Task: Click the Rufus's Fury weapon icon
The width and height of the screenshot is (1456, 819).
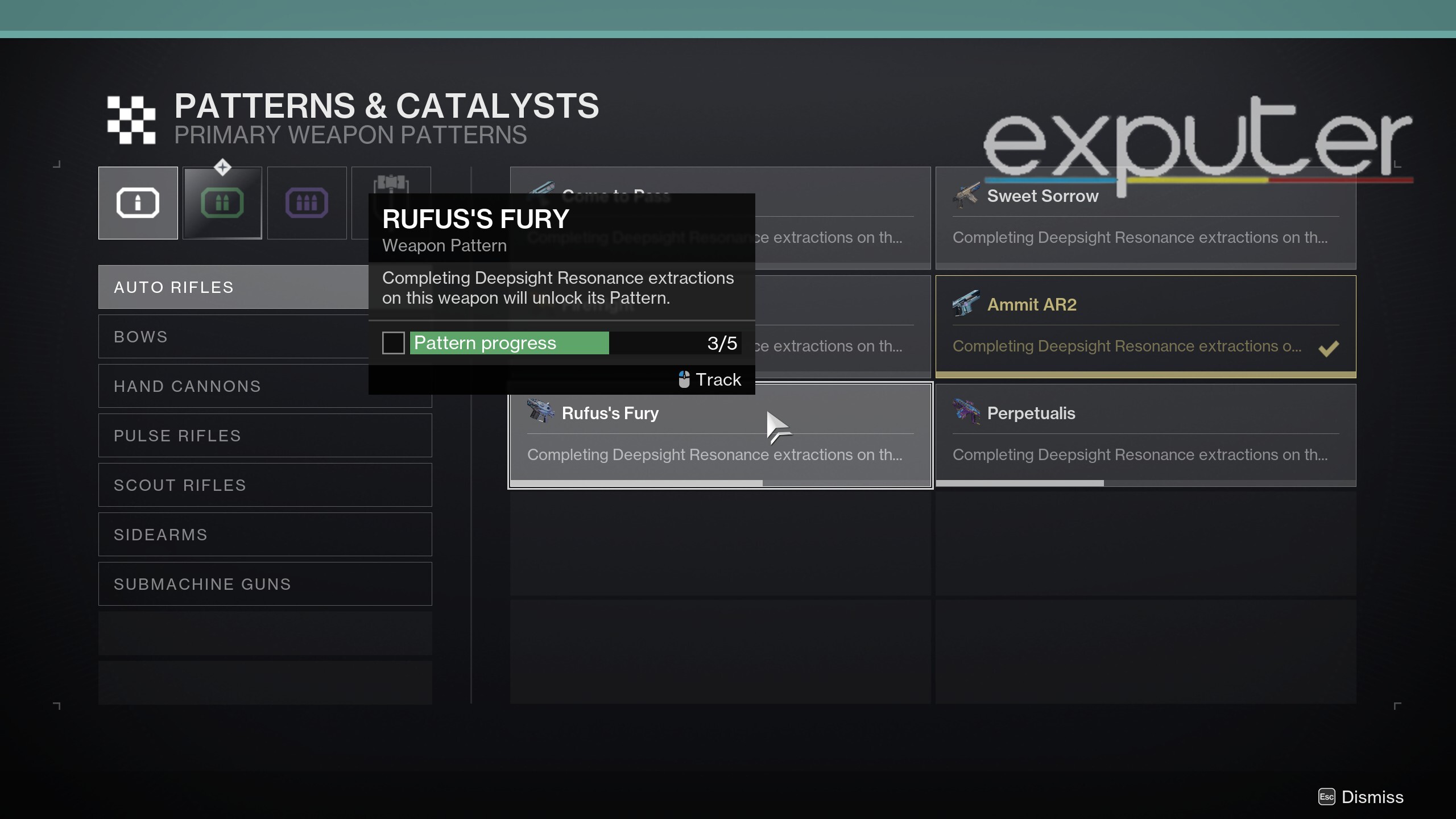Action: [541, 411]
